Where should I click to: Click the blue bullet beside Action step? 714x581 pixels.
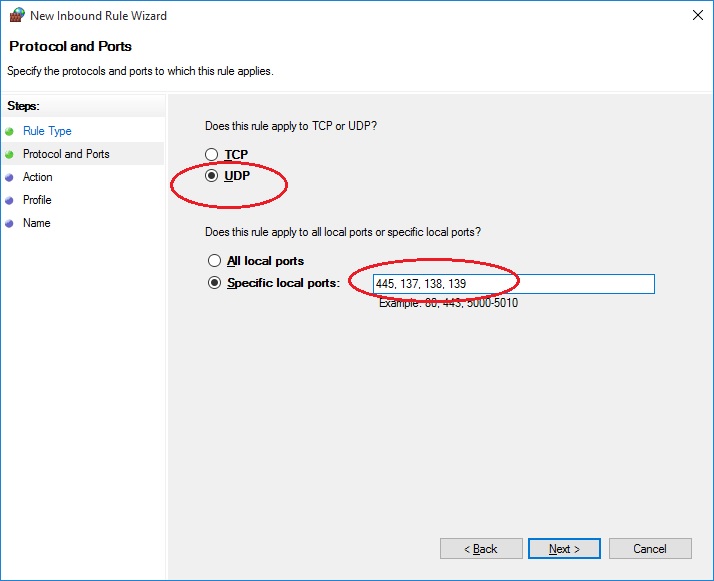pyautogui.click(x=10, y=177)
